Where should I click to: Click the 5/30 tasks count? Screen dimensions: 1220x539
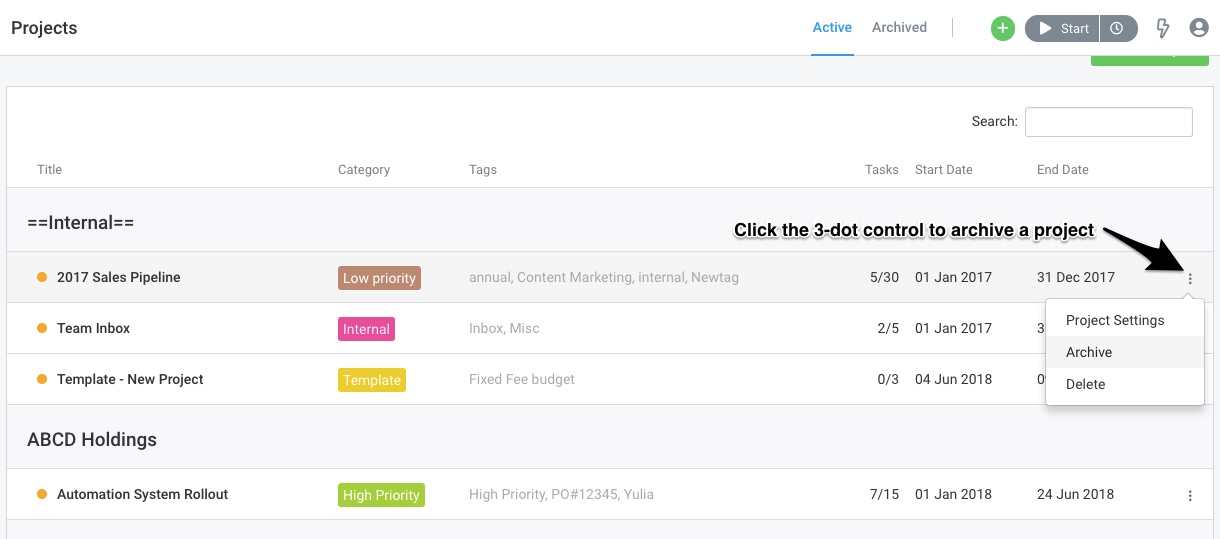pyautogui.click(x=884, y=277)
